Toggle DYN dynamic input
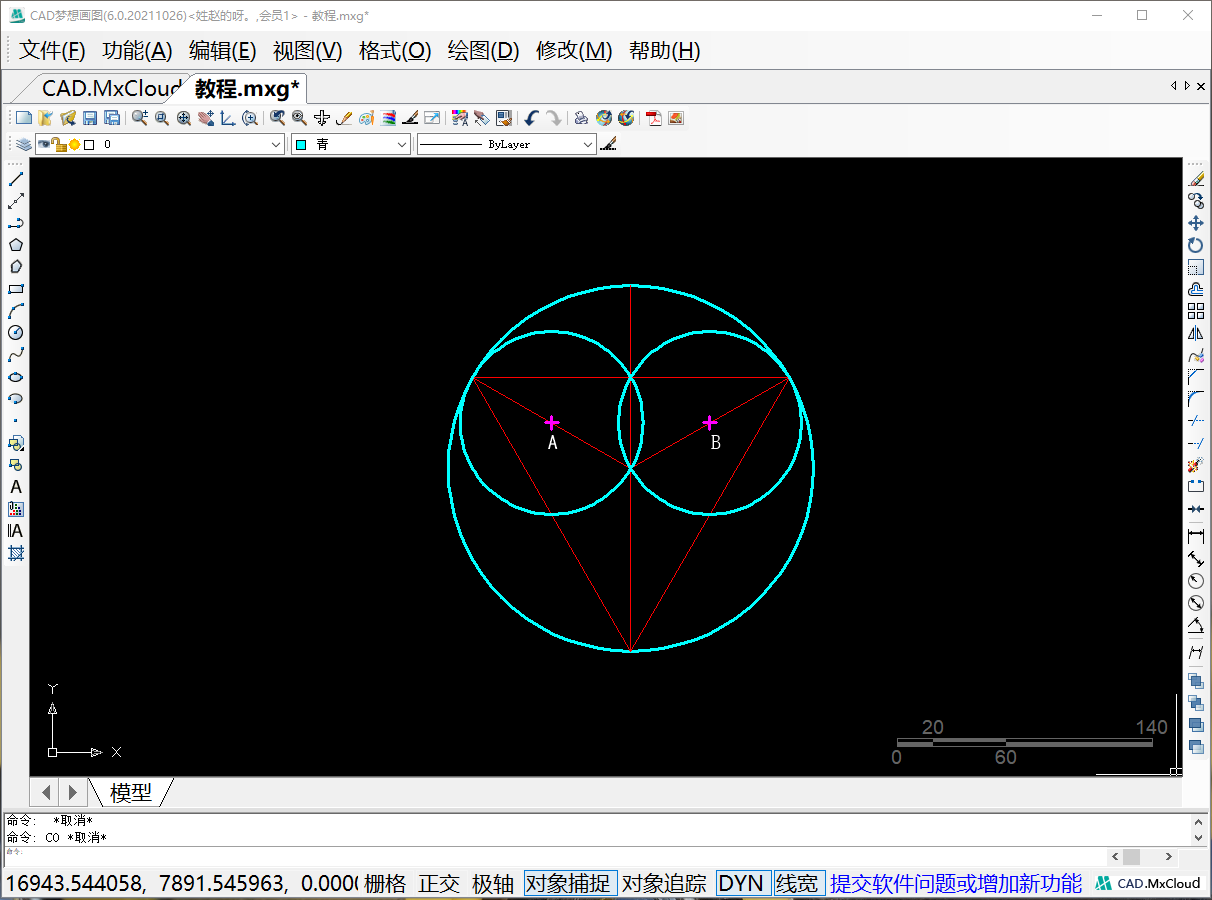The width and height of the screenshot is (1212, 900). click(x=743, y=883)
